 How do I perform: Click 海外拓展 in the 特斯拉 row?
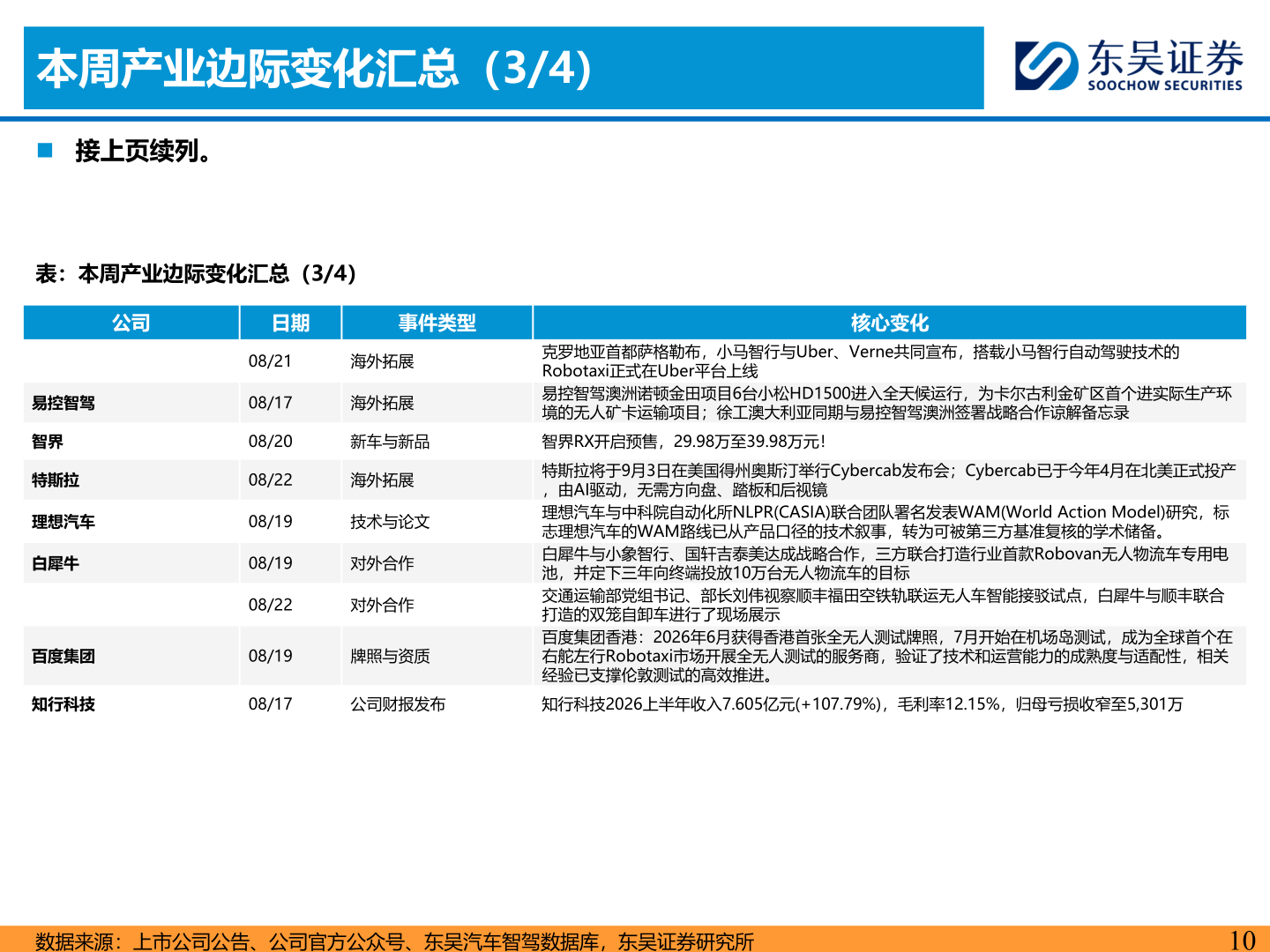[382, 480]
